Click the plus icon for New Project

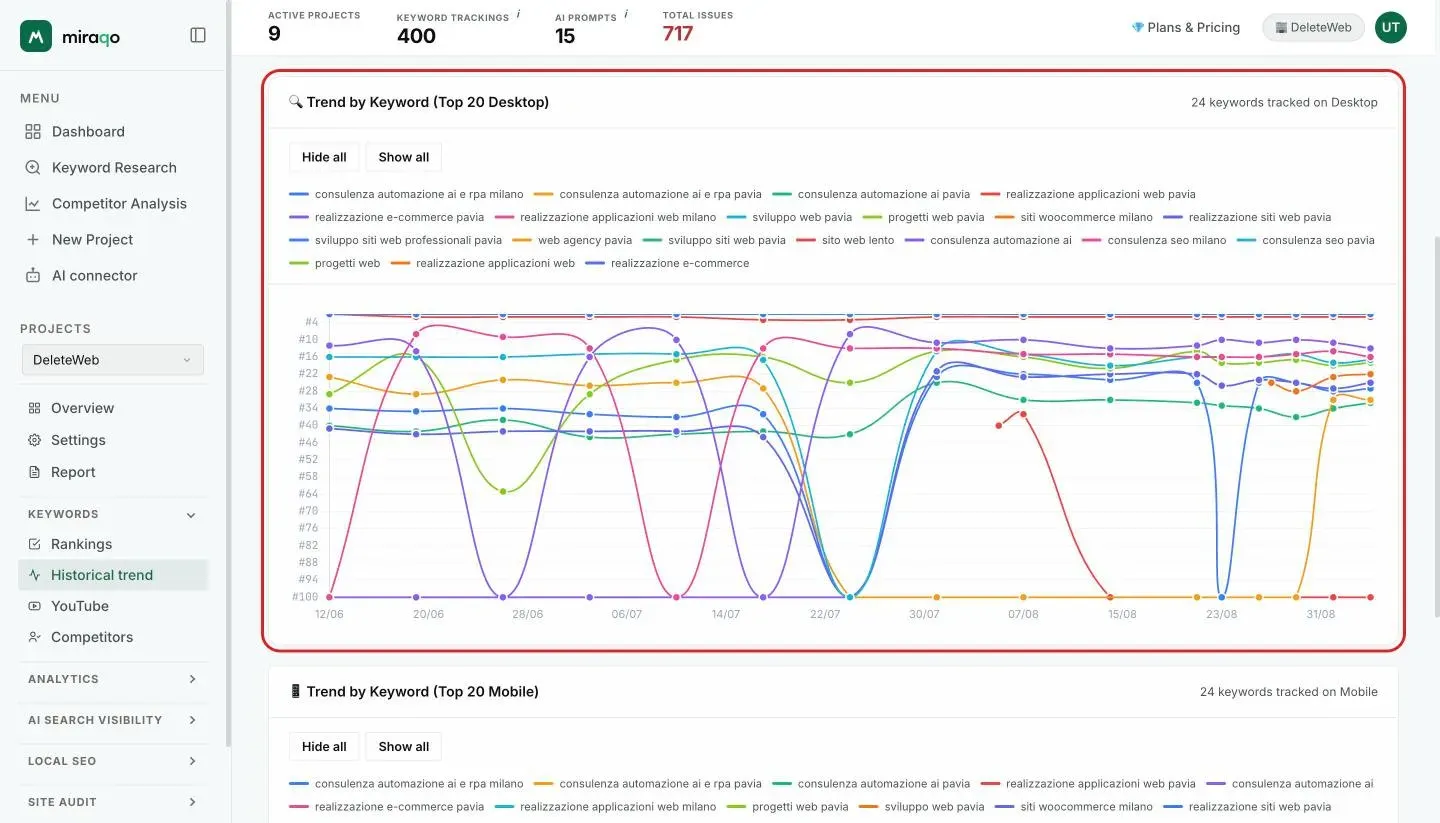tap(33, 240)
